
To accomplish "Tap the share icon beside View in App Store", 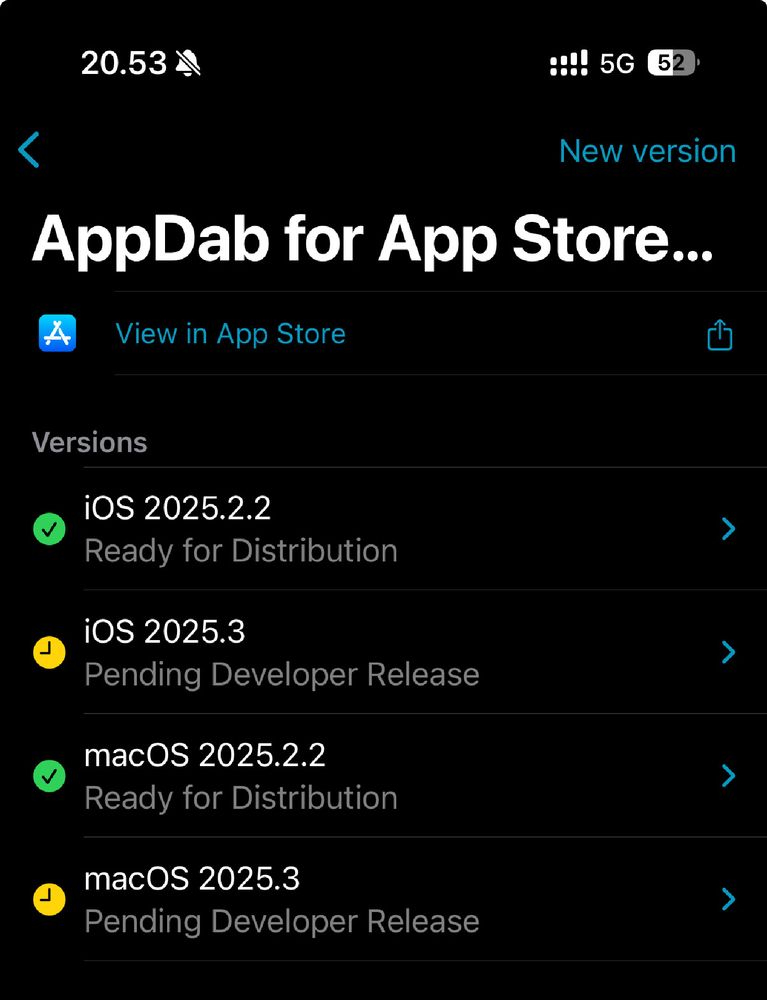I will (720, 334).
